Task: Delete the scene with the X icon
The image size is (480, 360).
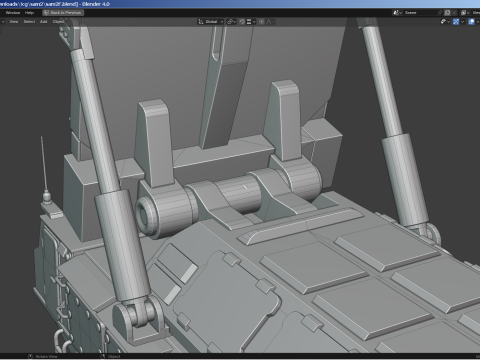Action: pos(455,13)
